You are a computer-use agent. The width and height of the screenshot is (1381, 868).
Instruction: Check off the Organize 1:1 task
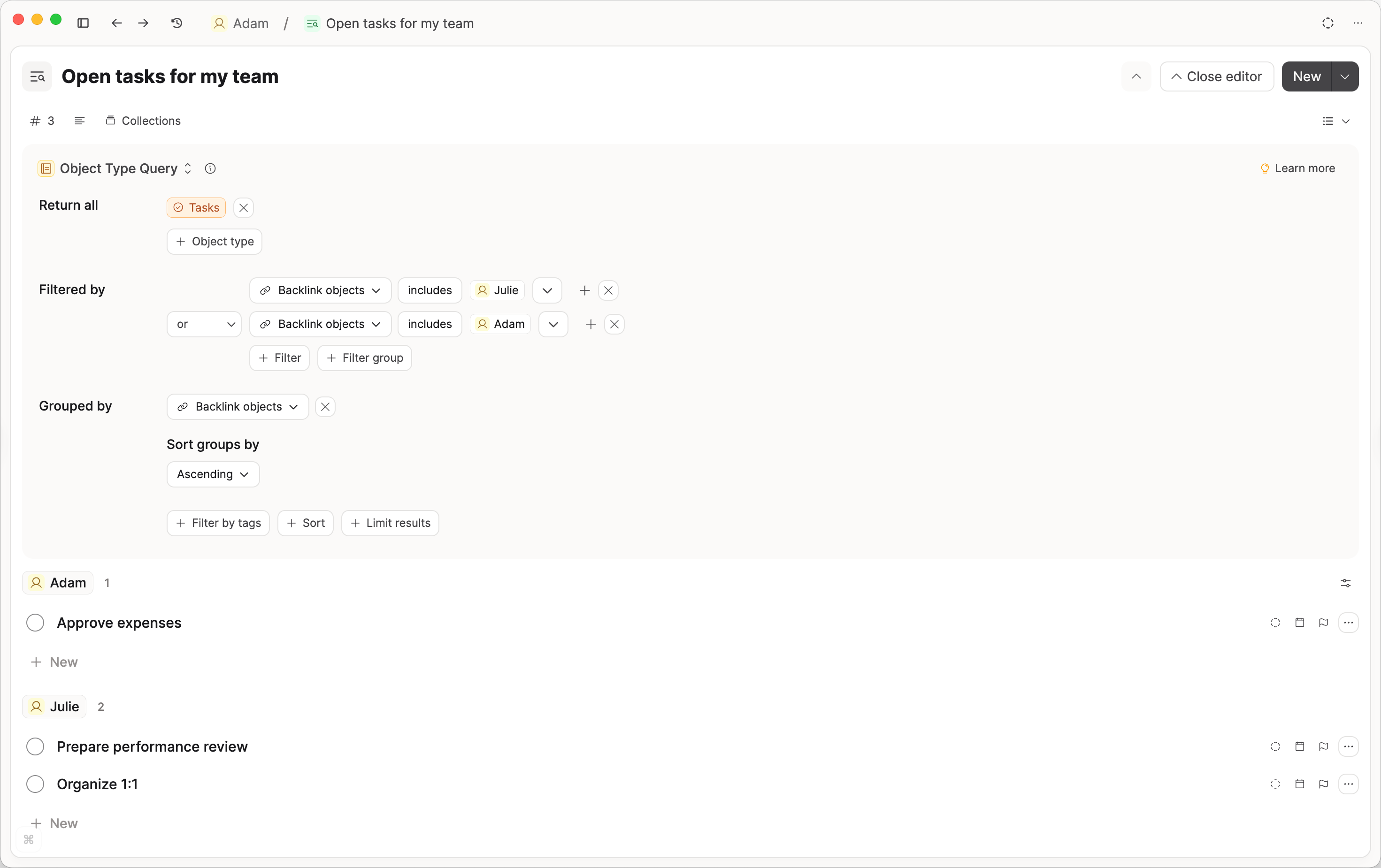[35, 784]
